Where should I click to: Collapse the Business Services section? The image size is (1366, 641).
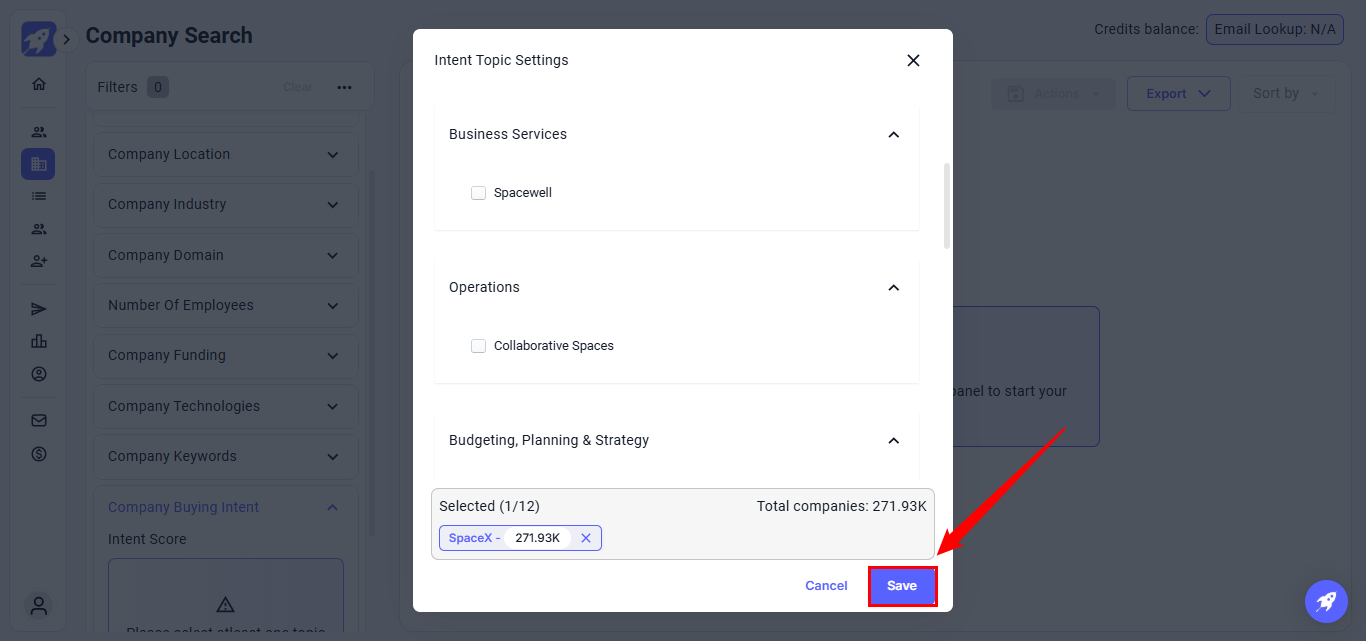click(x=894, y=135)
